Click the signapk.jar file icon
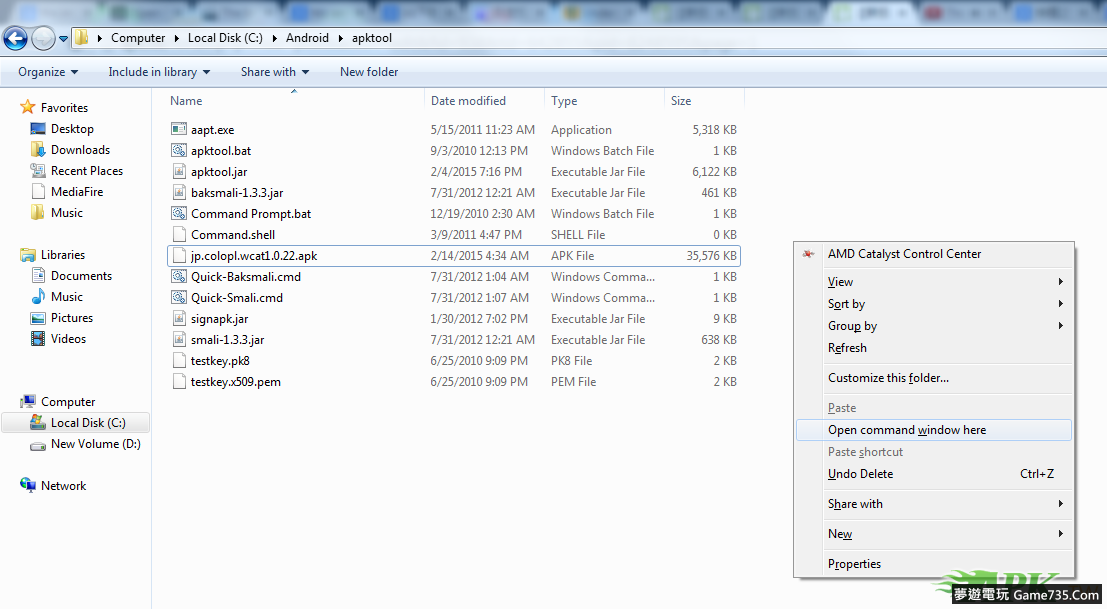The width and height of the screenshot is (1107, 609). (x=179, y=318)
